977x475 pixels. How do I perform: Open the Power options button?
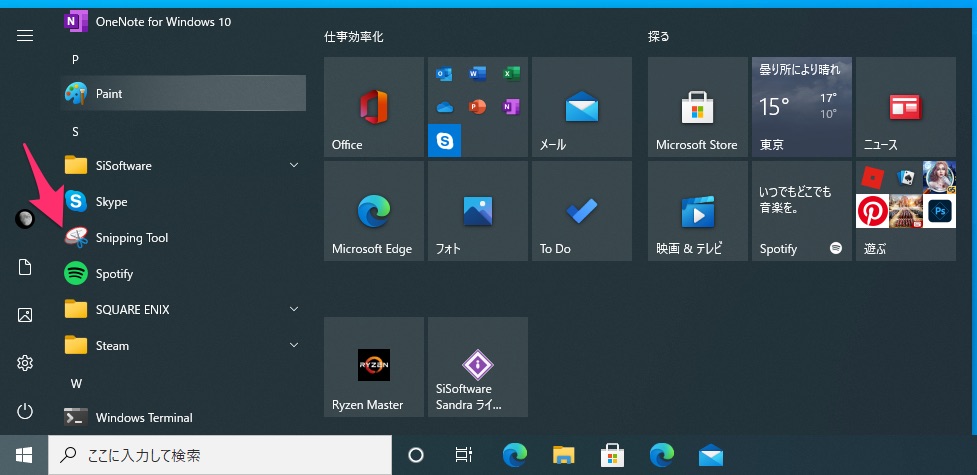pyautogui.click(x=25, y=411)
